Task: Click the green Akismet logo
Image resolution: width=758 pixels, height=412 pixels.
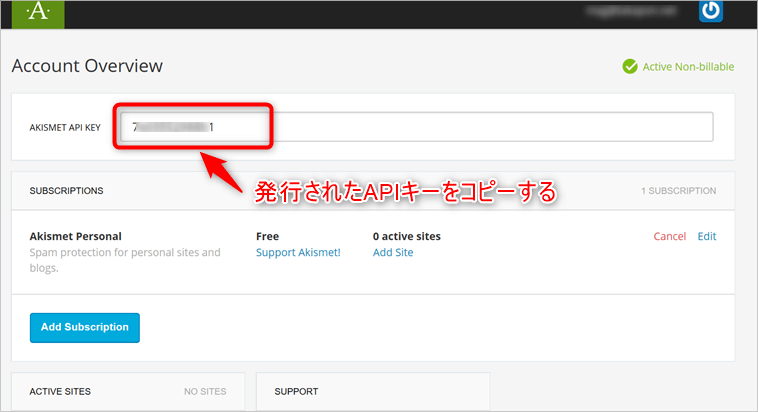Action: point(38,13)
